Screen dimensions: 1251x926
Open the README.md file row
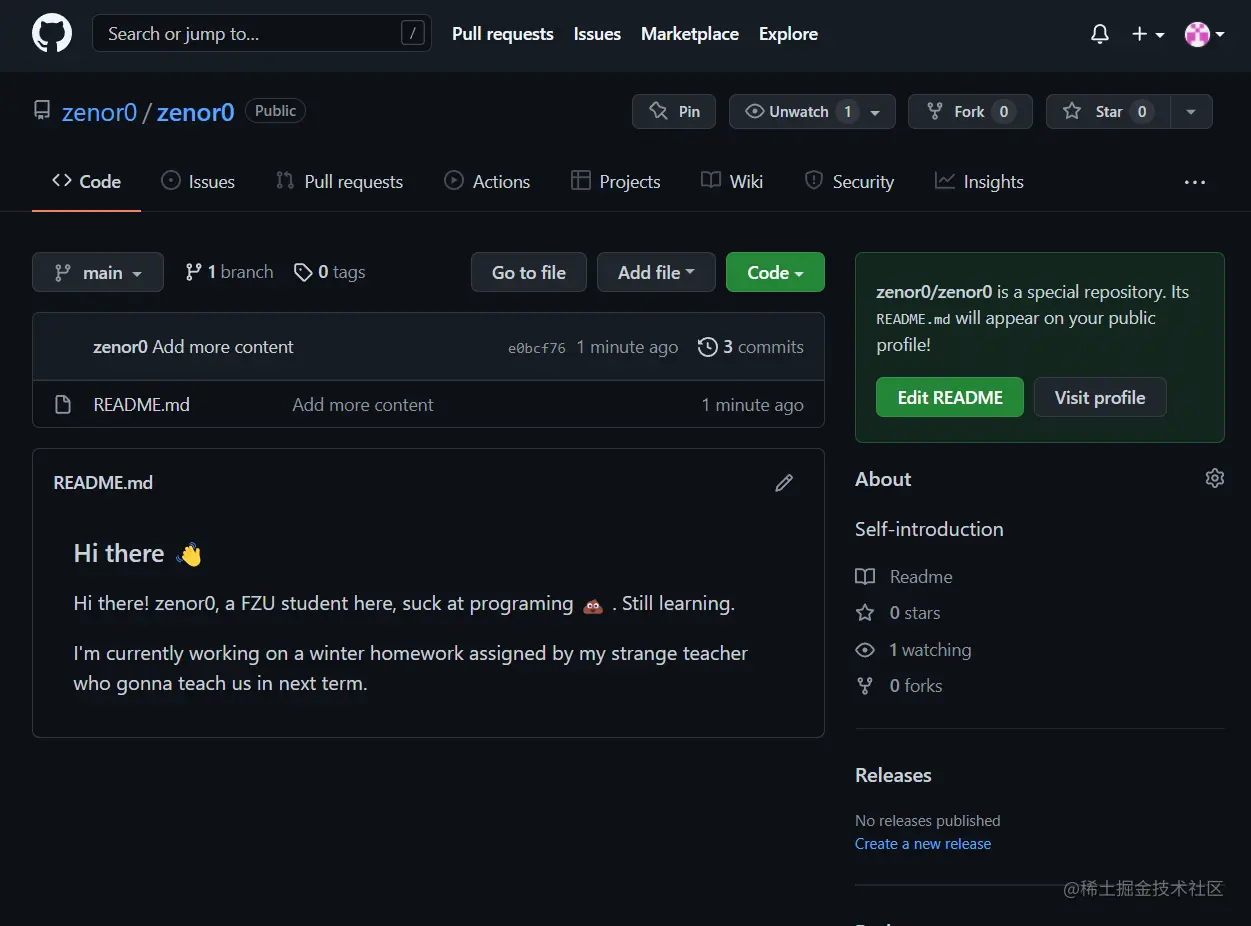point(428,404)
